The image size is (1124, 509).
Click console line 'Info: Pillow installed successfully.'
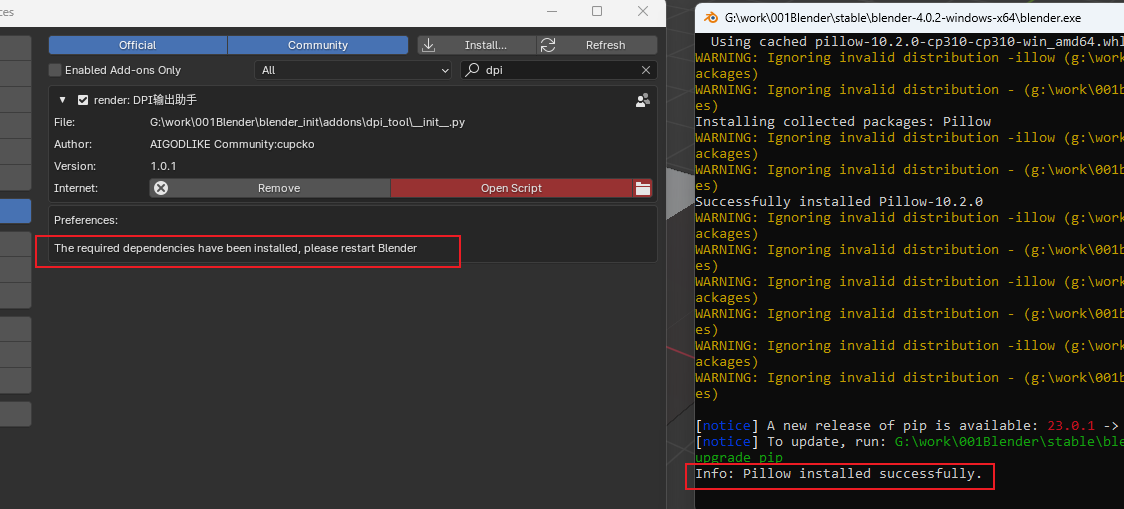pos(839,474)
